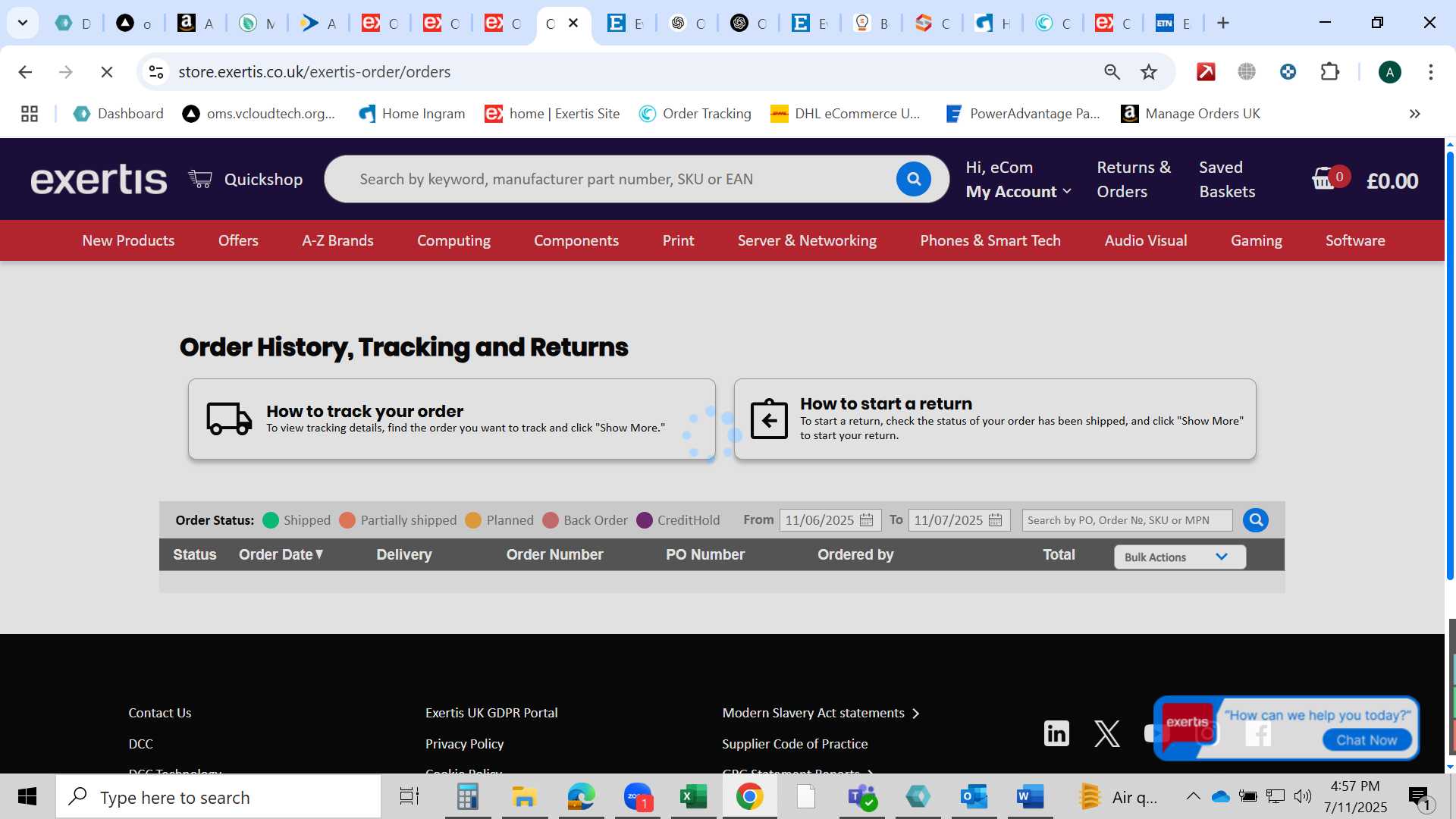Open Microsoft Teams from the taskbar
The width and height of the screenshot is (1456, 819).
point(861,797)
